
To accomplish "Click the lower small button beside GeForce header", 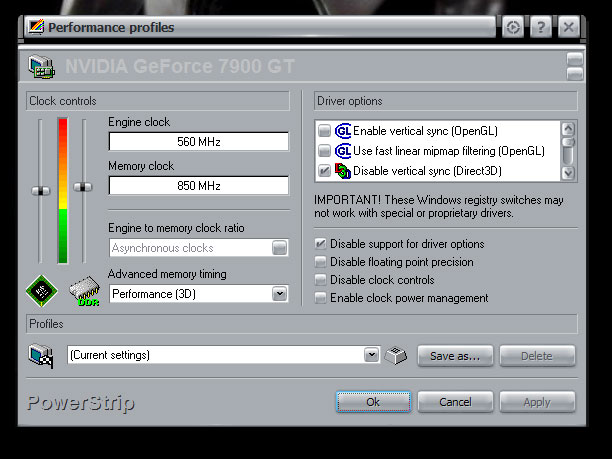I will 575,73.
